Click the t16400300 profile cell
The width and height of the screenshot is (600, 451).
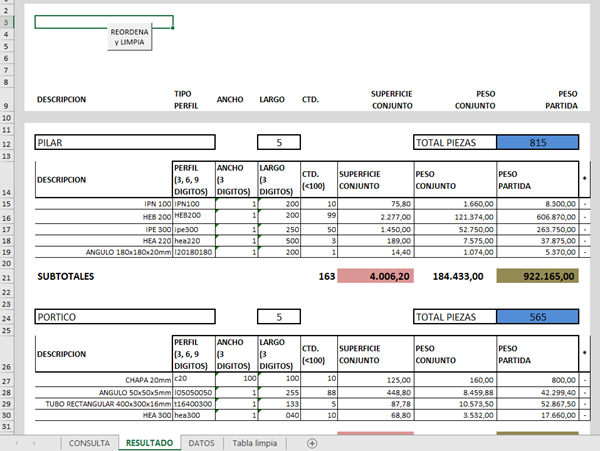pos(194,404)
